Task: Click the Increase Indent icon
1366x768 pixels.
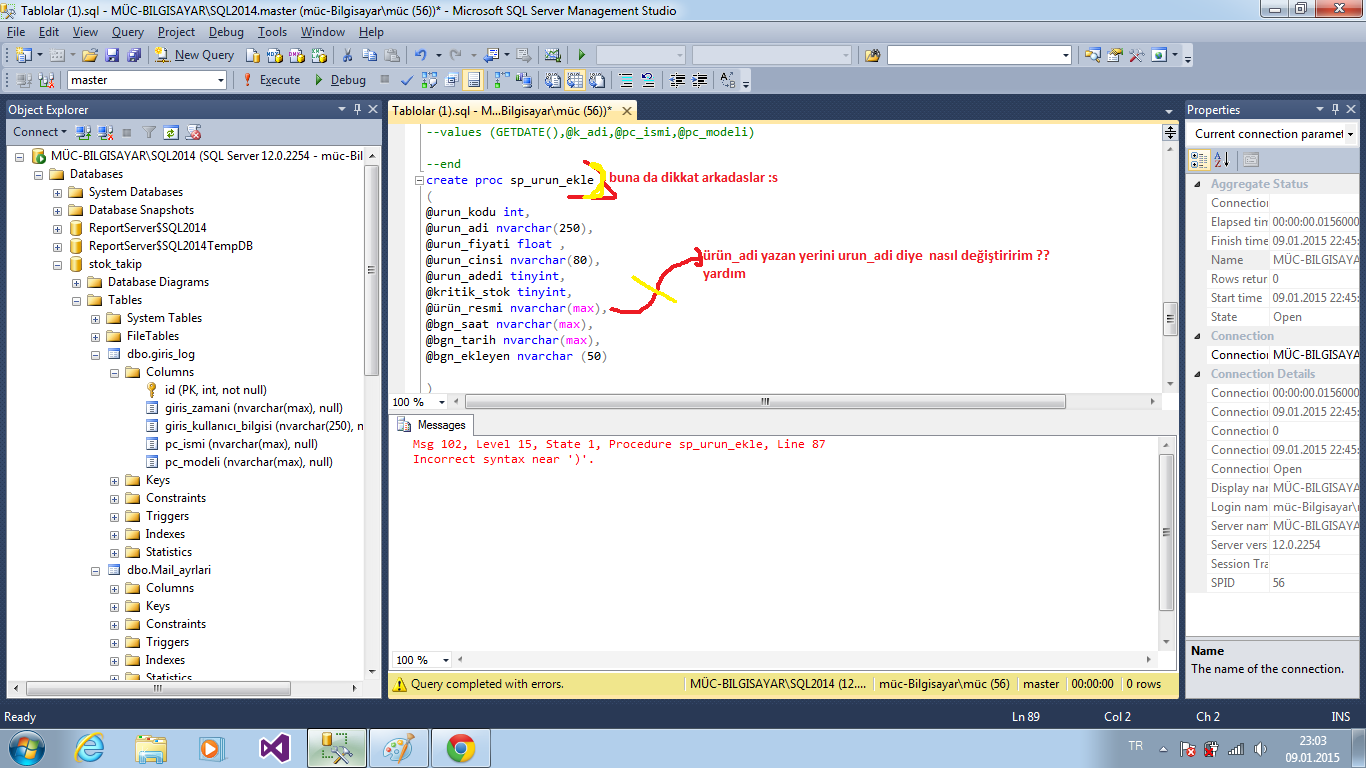Action: (x=700, y=80)
